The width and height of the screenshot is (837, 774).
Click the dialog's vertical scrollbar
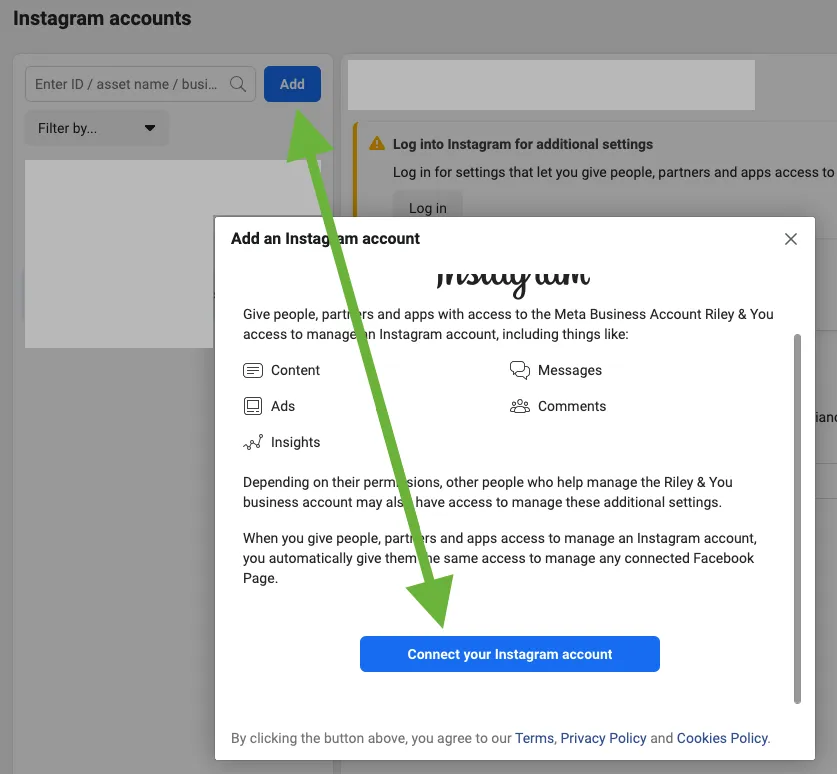point(797,519)
